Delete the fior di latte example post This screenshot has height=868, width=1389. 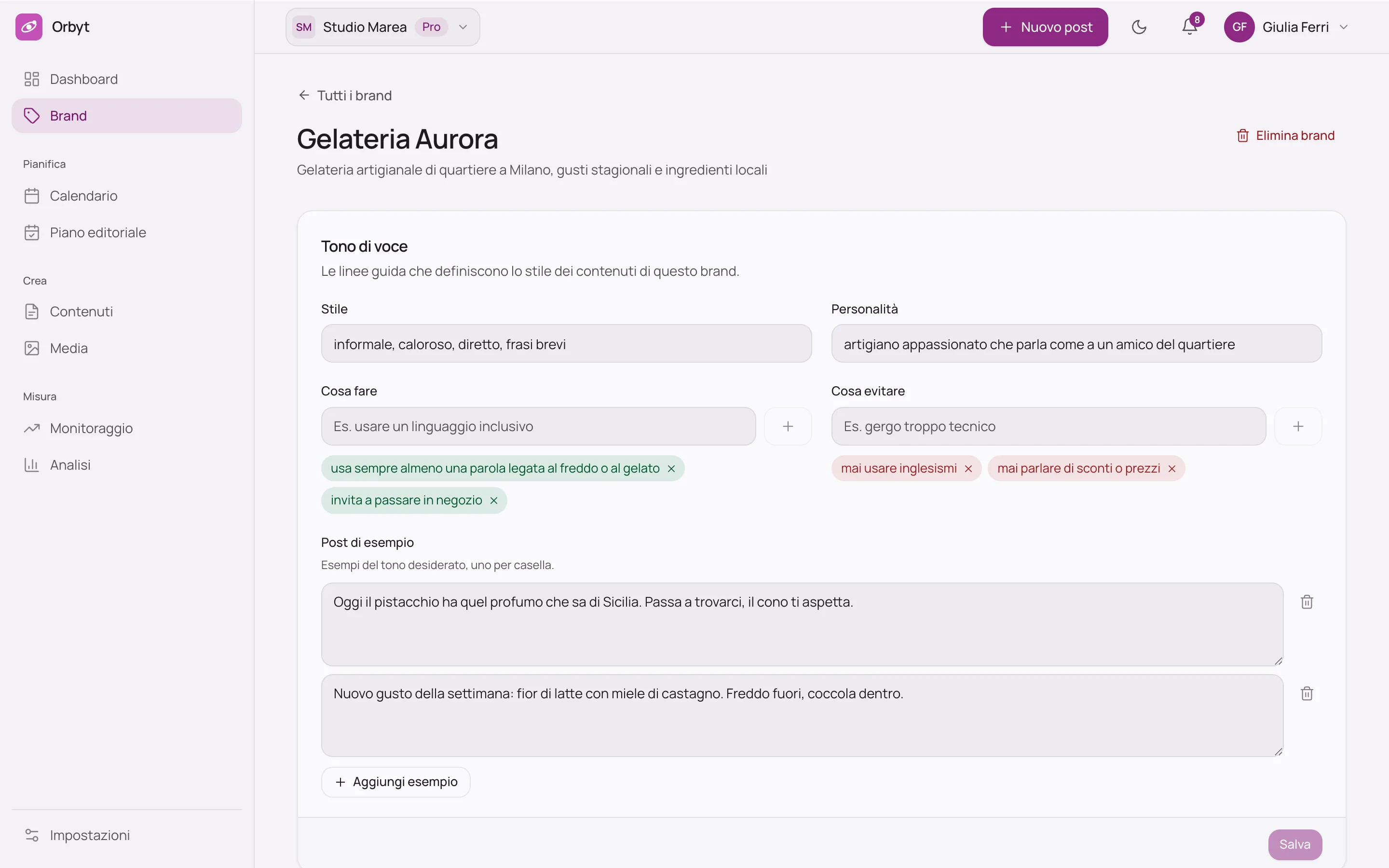1307,693
